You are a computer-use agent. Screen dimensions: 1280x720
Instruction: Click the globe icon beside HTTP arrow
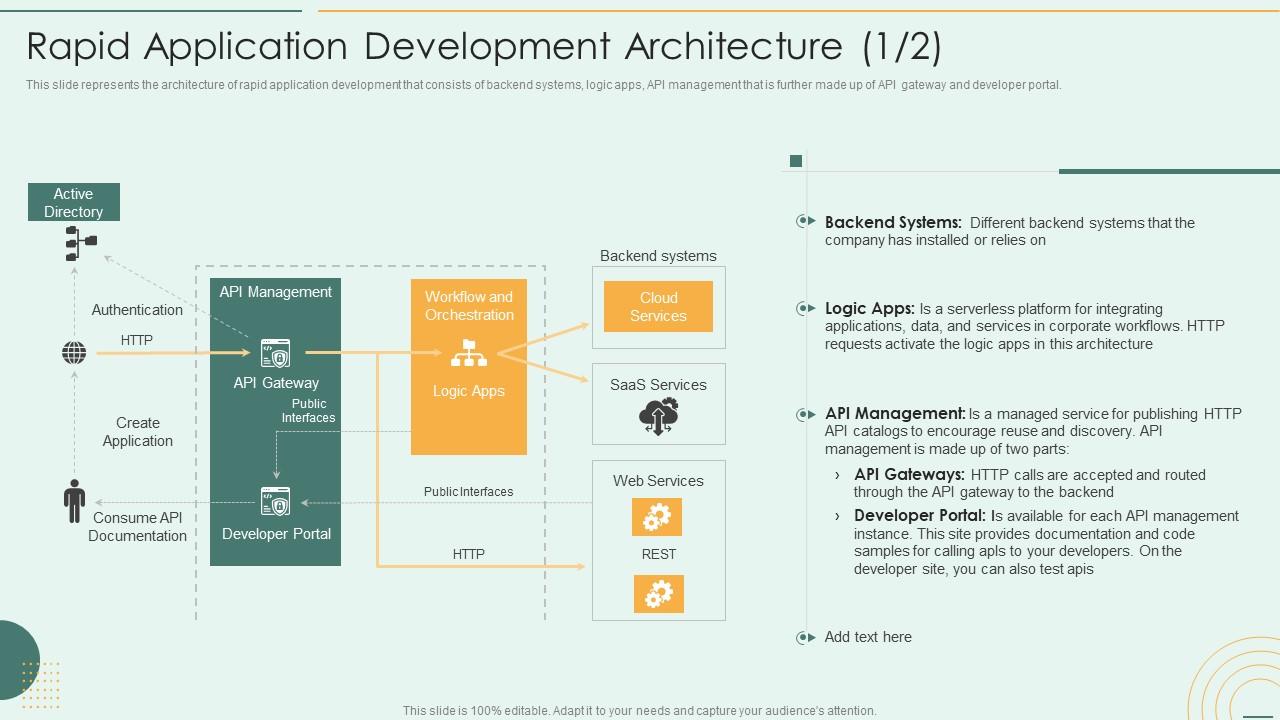74,353
